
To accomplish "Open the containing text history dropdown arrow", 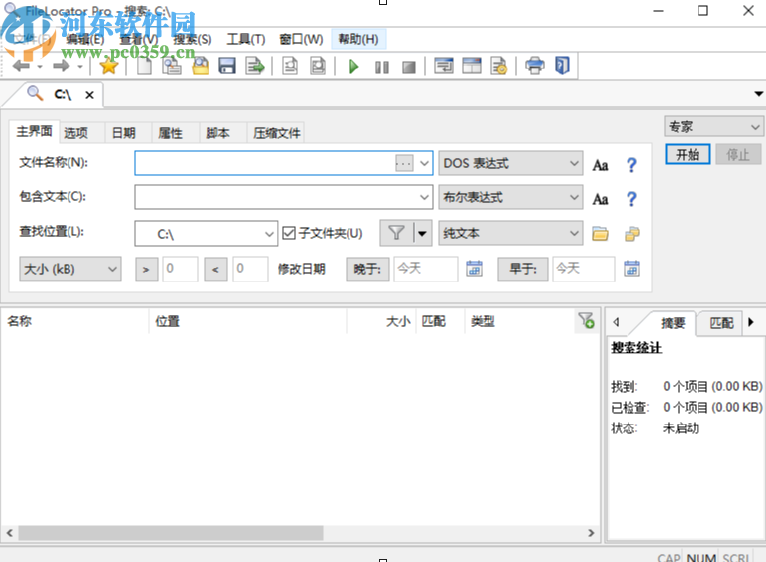I will [x=424, y=197].
